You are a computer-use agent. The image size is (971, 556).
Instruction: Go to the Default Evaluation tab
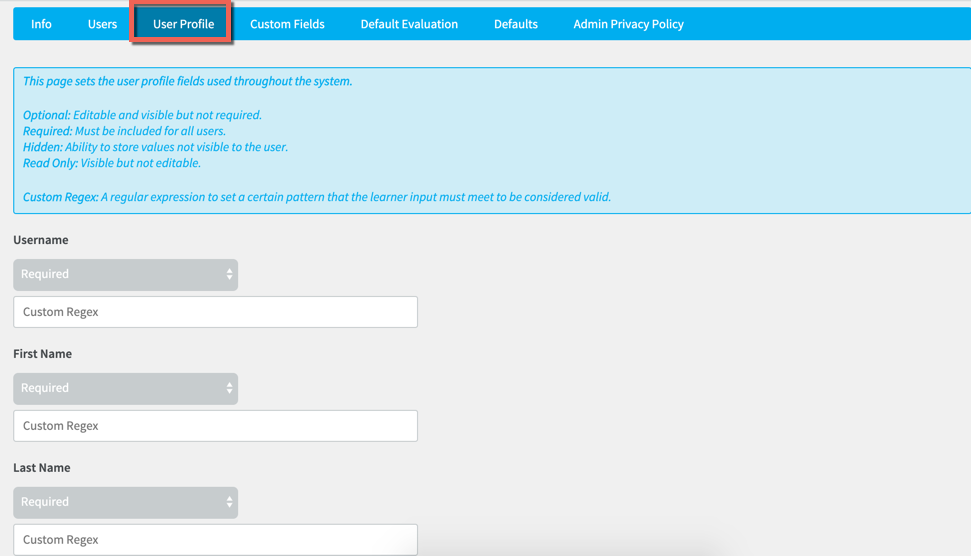[409, 24]
